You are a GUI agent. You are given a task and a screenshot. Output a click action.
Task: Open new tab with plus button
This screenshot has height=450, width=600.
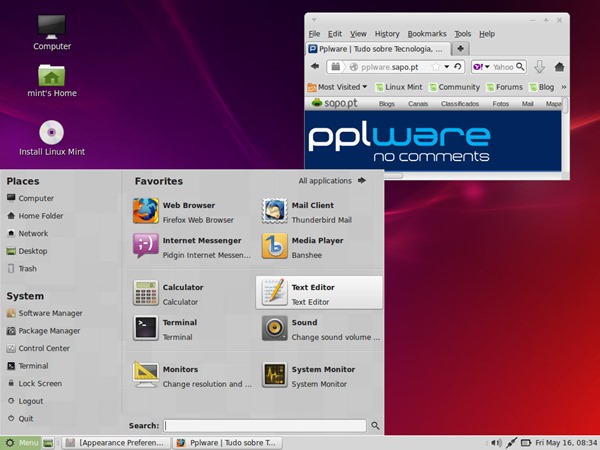click(x=460, y=49)
